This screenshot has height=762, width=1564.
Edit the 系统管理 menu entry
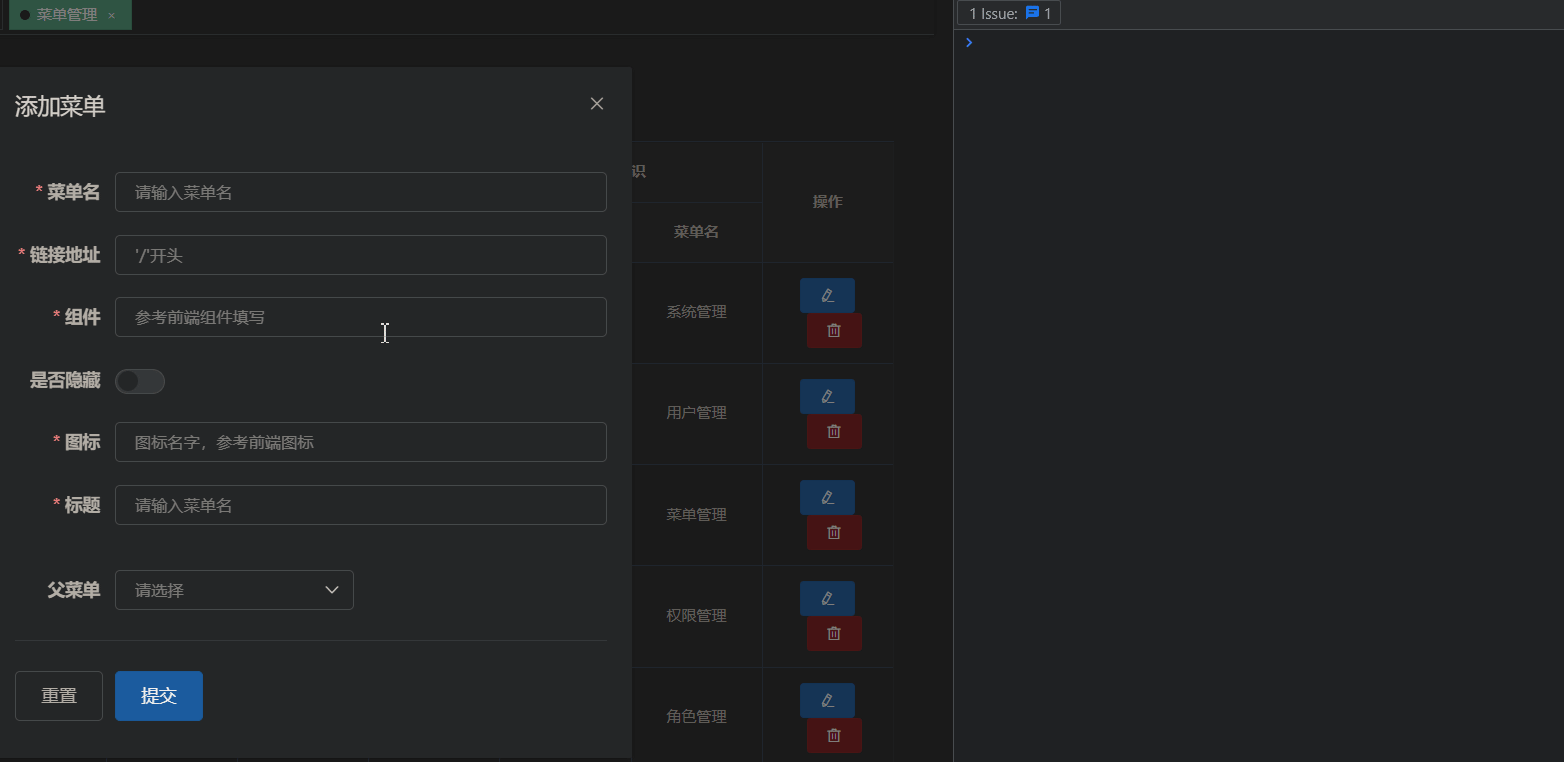pos(827,295)
